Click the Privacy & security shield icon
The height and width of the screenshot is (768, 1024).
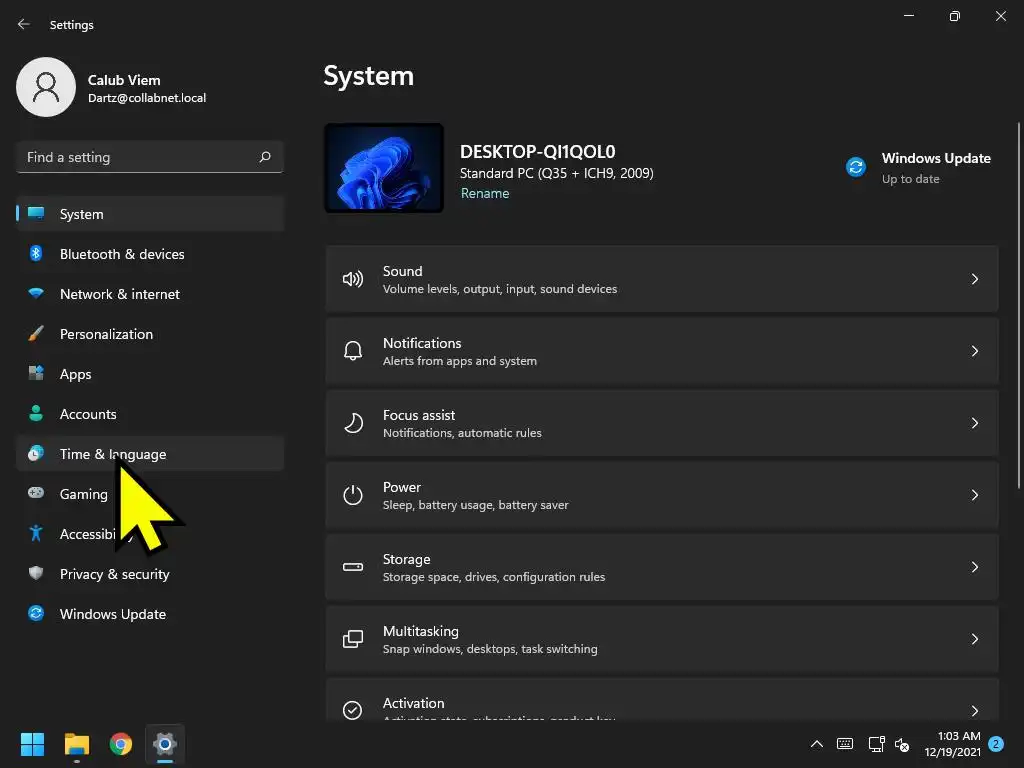click(x=36, y=573)
